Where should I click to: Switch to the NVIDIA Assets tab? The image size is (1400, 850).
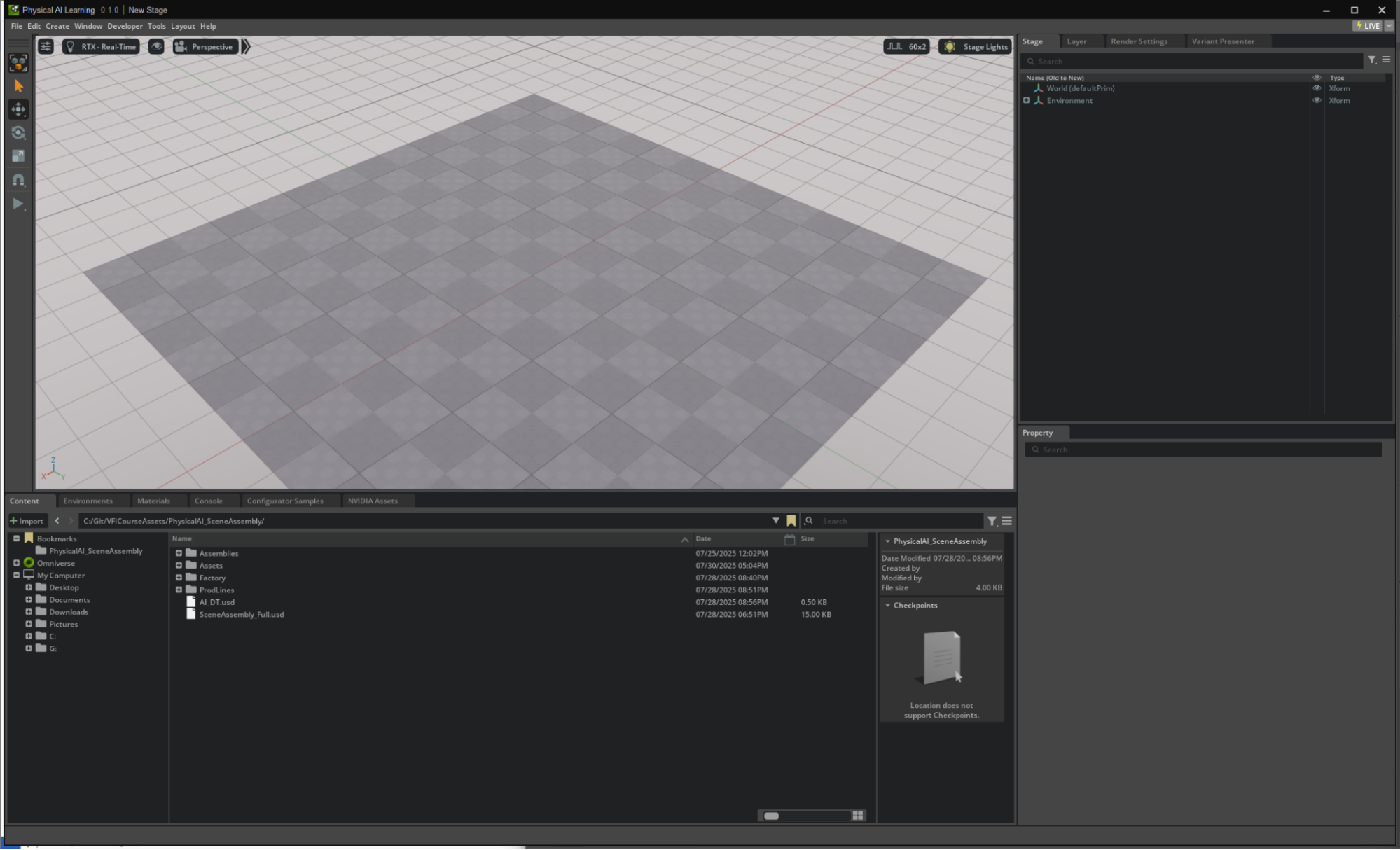372,501
